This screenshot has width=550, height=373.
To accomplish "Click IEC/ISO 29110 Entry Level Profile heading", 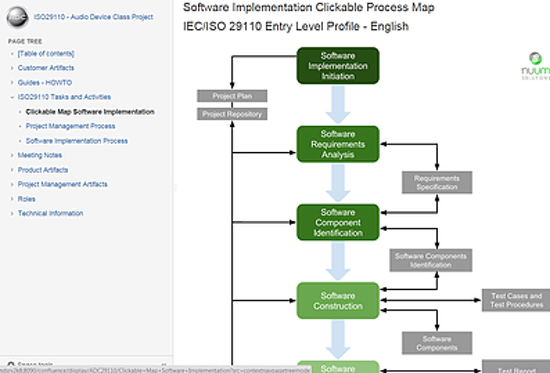I will coord(296,26).
